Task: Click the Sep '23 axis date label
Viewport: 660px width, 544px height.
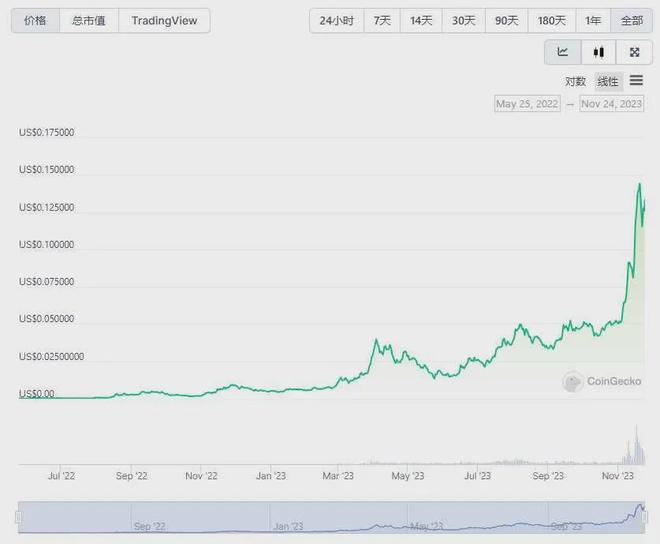Action: pos(548,476)
